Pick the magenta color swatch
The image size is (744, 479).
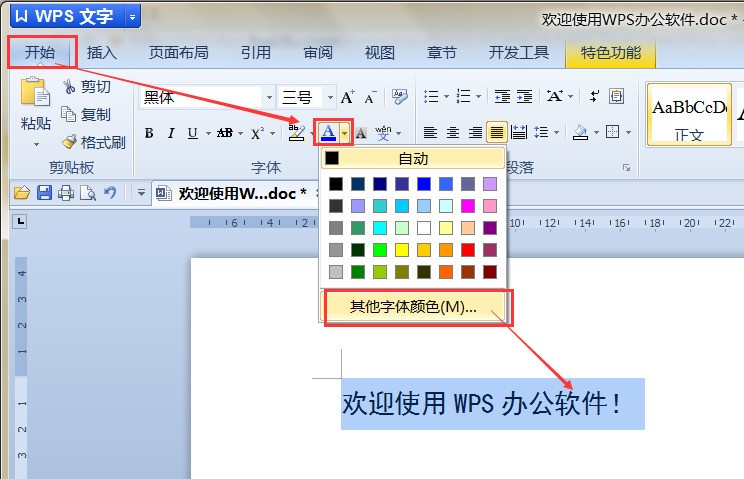468,206
